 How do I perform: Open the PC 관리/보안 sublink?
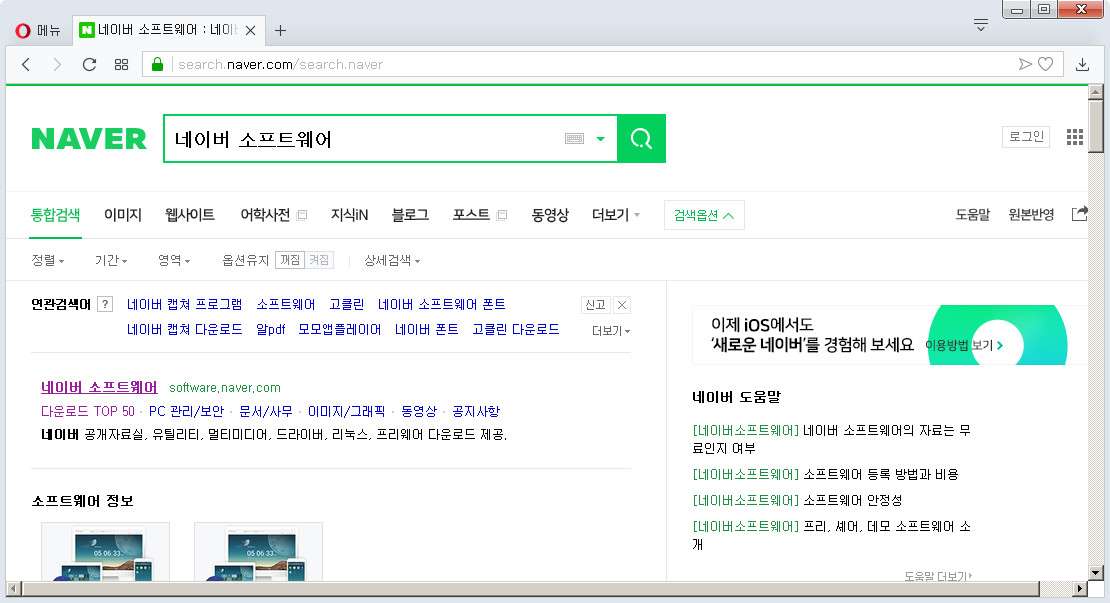pos(186,411)
